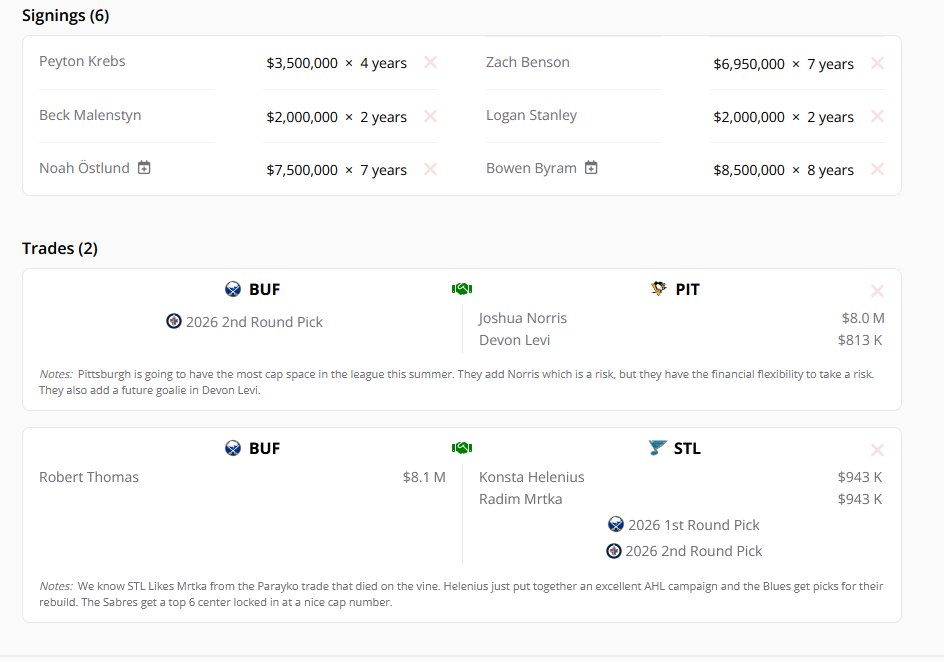Open Noah Östlund player name
This screenshot has width=944, height=662.
point(84,168)
